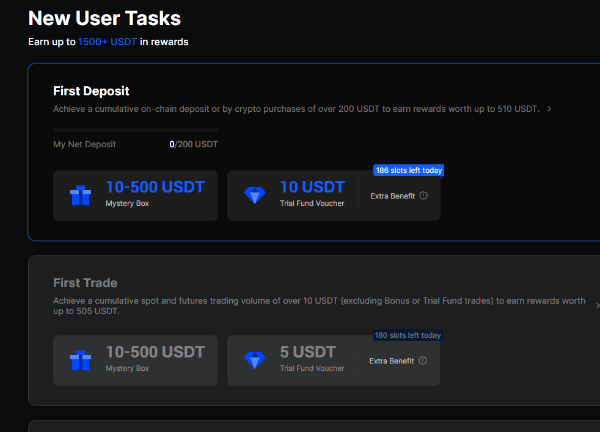Image resolution: width=600 pixels, height=432 pixels.
Task: Click First Deposit description about 200 USDT
Action: (296, 109)
